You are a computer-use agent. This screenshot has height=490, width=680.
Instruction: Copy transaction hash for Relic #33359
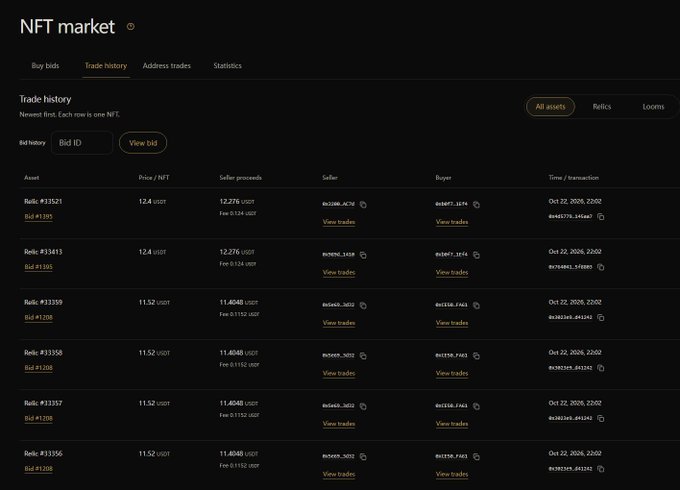[601, 317]
